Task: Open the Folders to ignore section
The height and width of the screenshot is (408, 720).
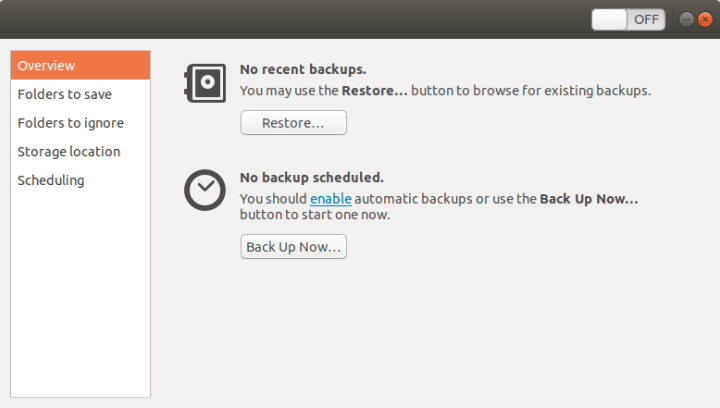Action: 80,123
